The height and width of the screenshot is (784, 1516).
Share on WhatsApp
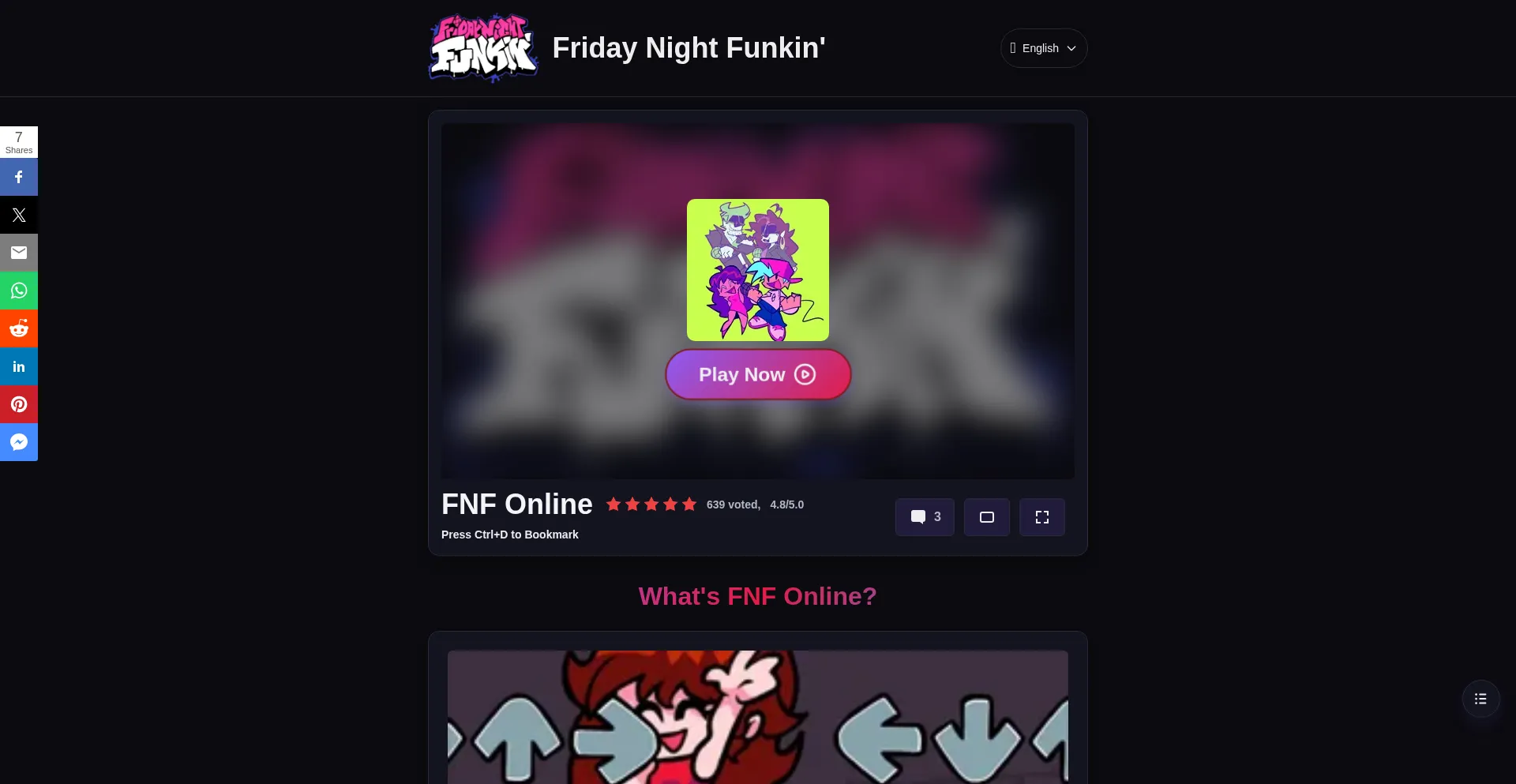19,291
